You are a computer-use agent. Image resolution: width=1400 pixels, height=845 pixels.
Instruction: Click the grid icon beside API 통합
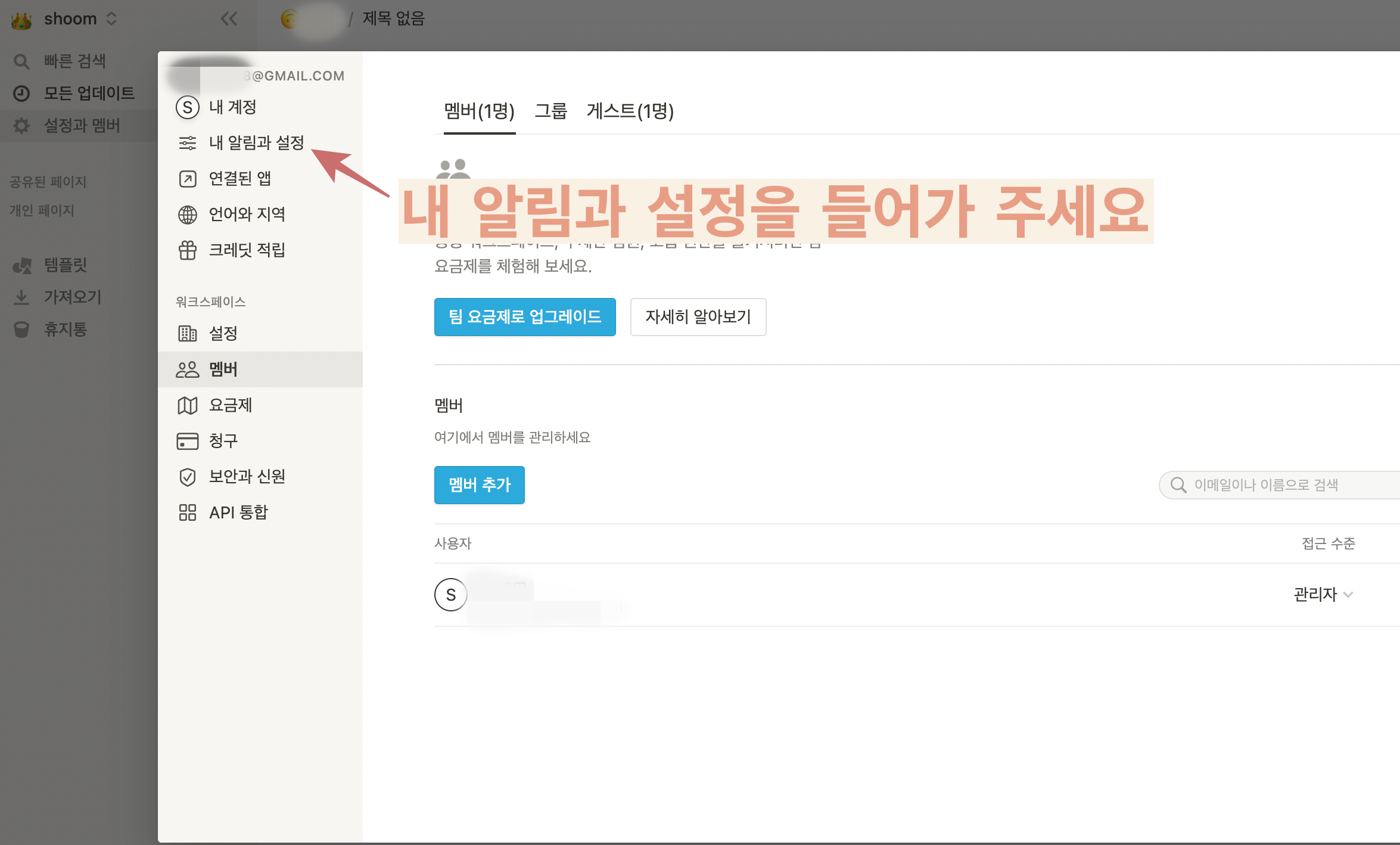point(187,512)
